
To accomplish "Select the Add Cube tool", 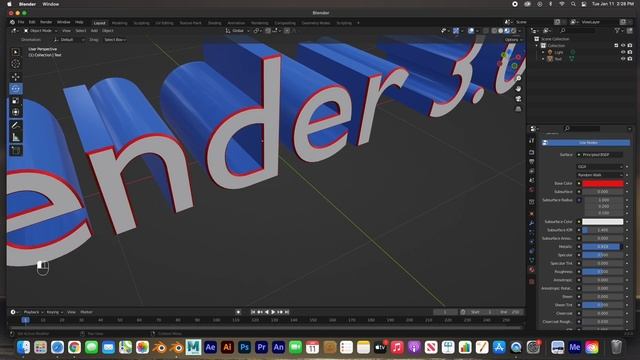I will [x=16, y=151].
